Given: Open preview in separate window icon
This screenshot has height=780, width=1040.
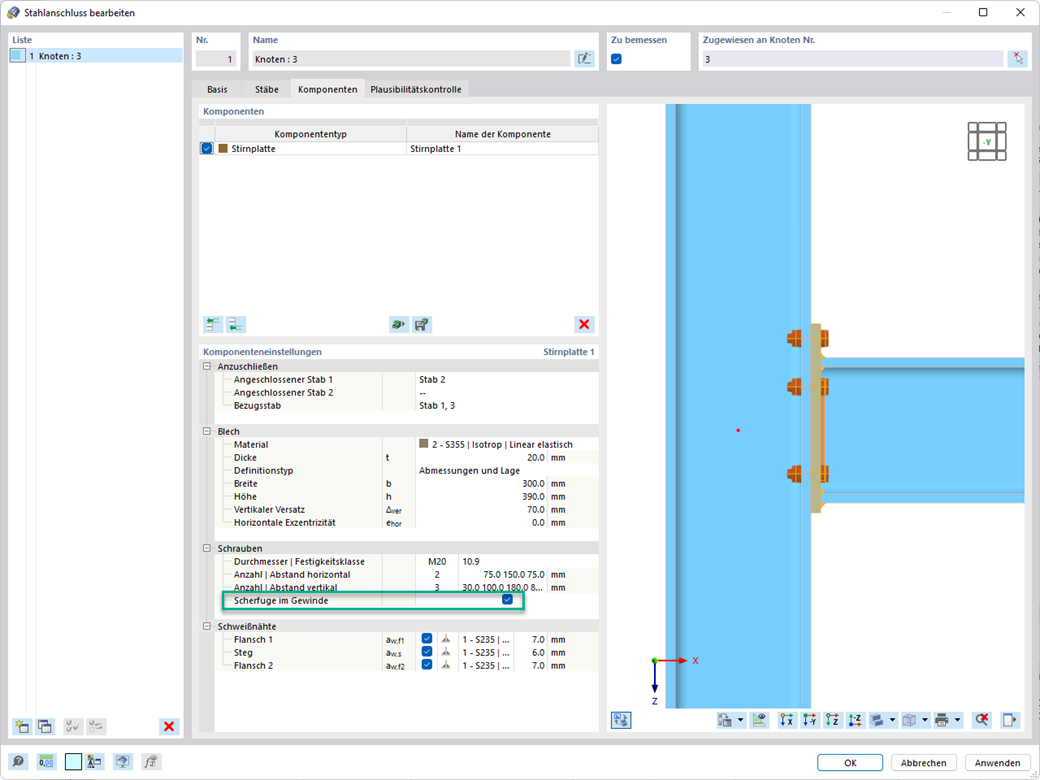Looking at the screenshot, I should coord(1009,720).
